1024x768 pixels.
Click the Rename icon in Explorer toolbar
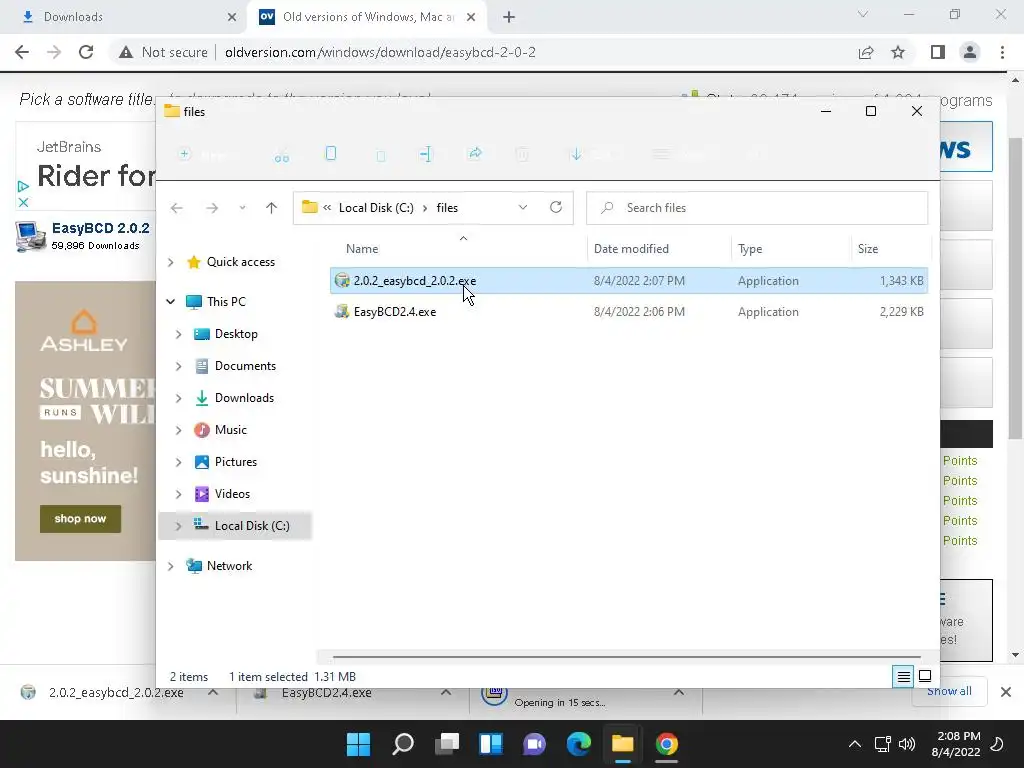tap(426, 155)
